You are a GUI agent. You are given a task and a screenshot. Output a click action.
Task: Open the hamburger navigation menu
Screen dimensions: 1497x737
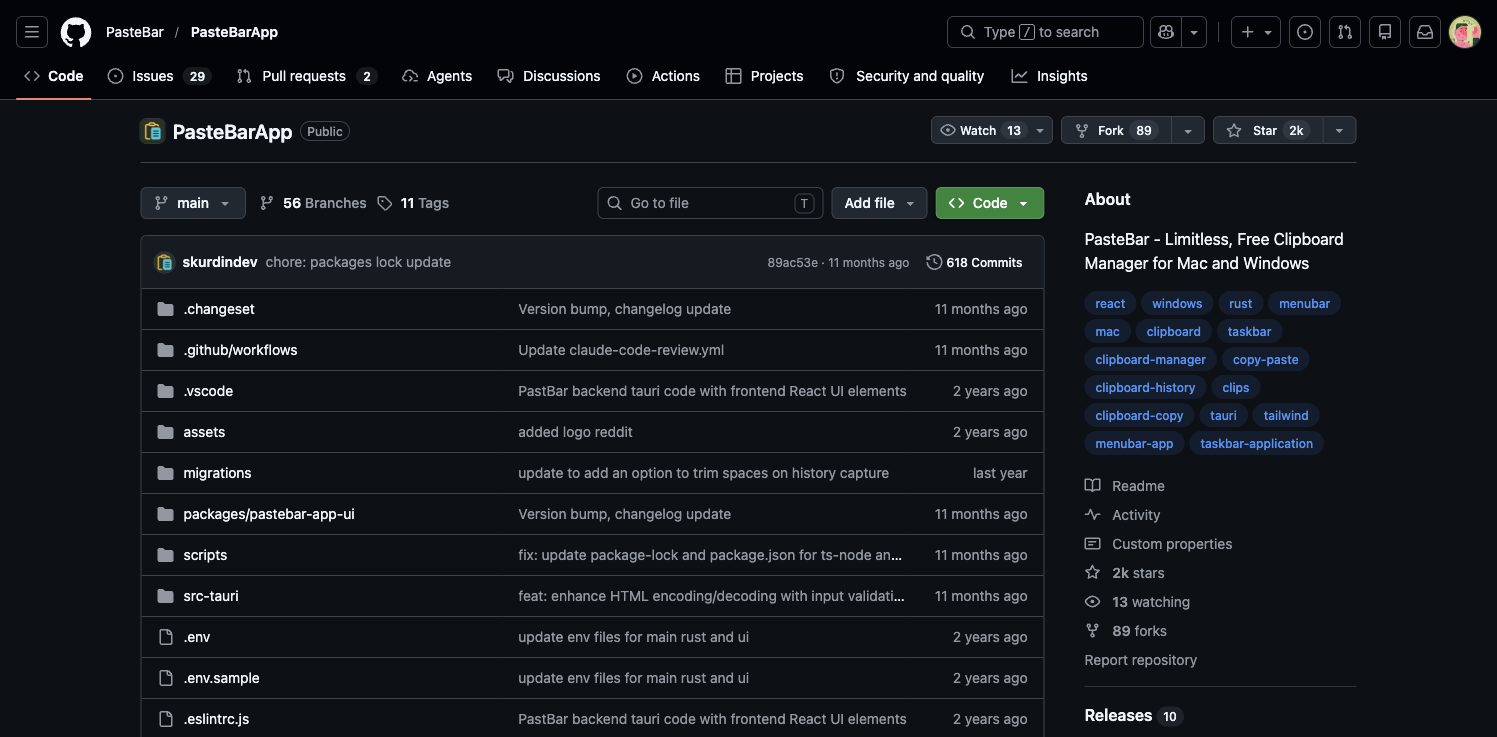coord(32,32)
